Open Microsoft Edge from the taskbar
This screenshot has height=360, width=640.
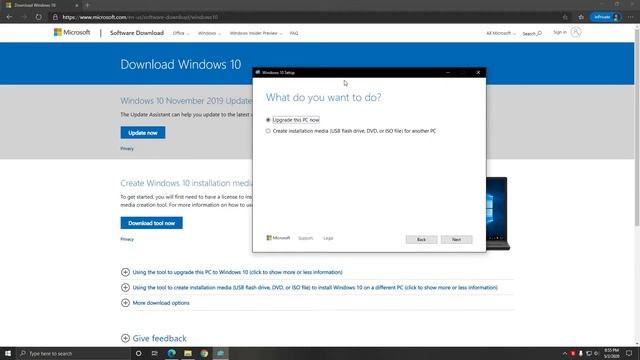171,353
